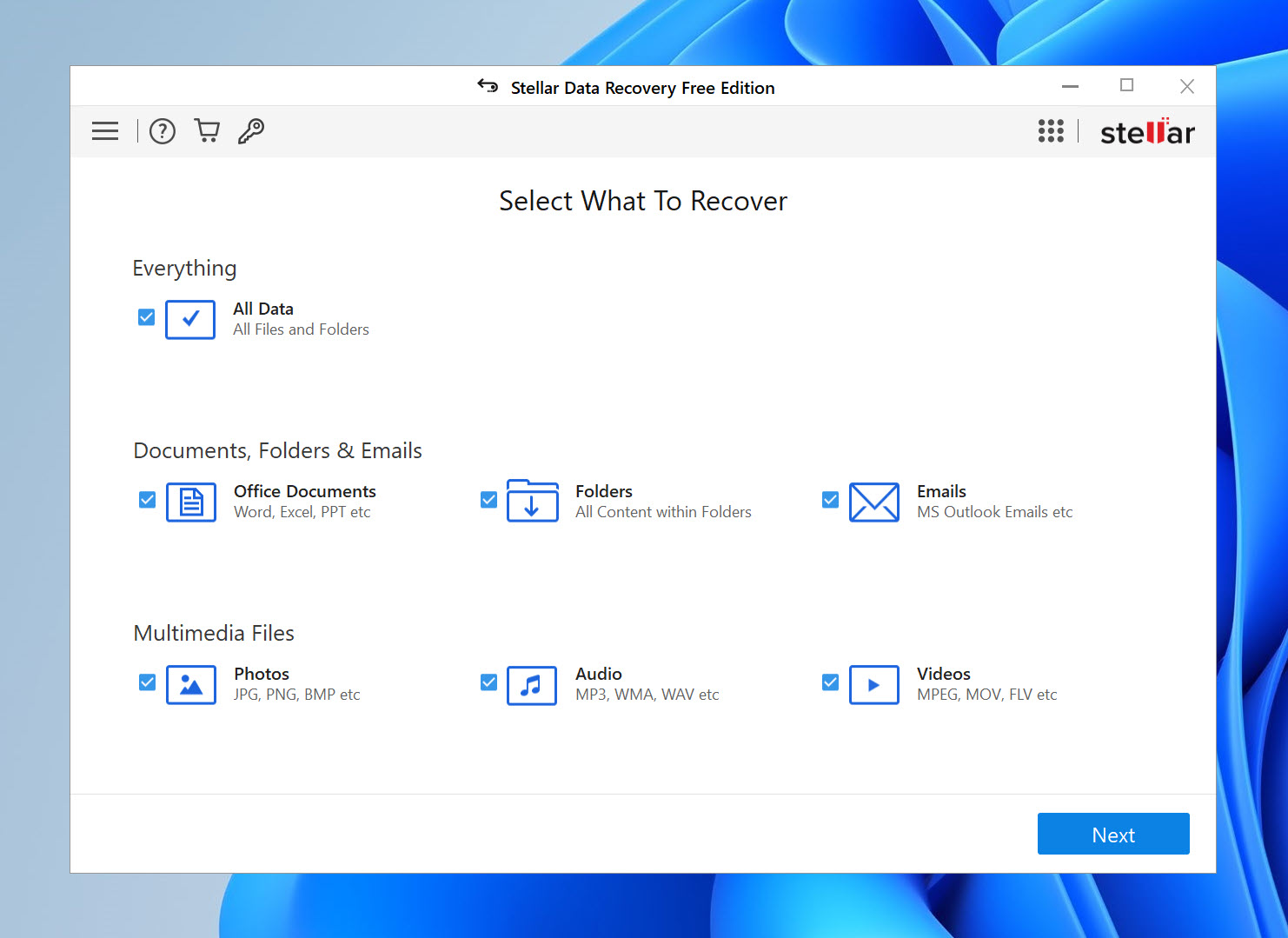Minimize the Stellar Data Recovery window
The width and height of the screenshot is (1288, 938).
point(1071,86)
